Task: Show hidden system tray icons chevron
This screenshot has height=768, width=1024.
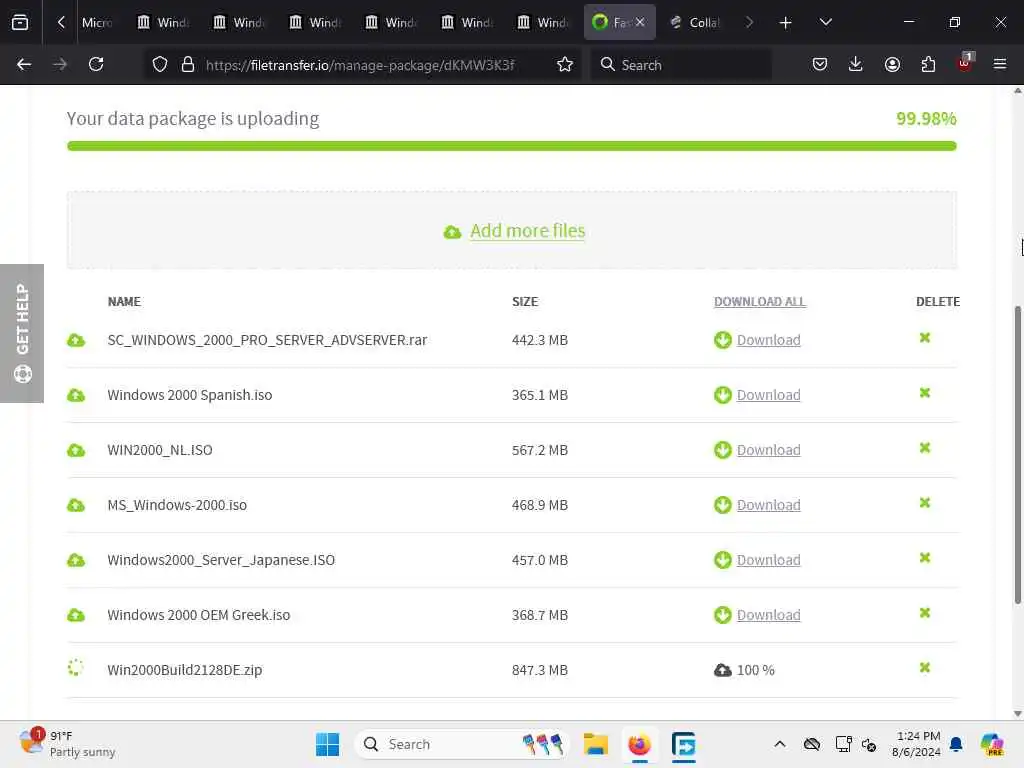Action: coord(780,744)
